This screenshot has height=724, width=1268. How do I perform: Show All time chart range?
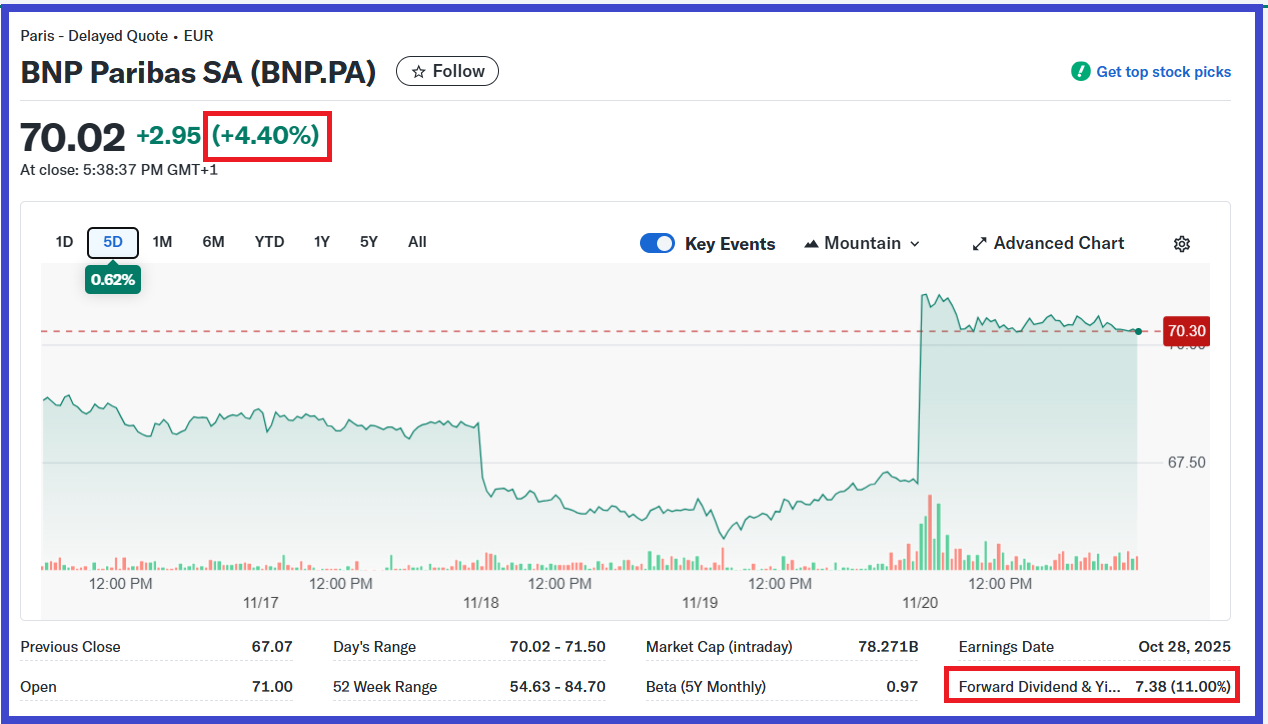417,242
